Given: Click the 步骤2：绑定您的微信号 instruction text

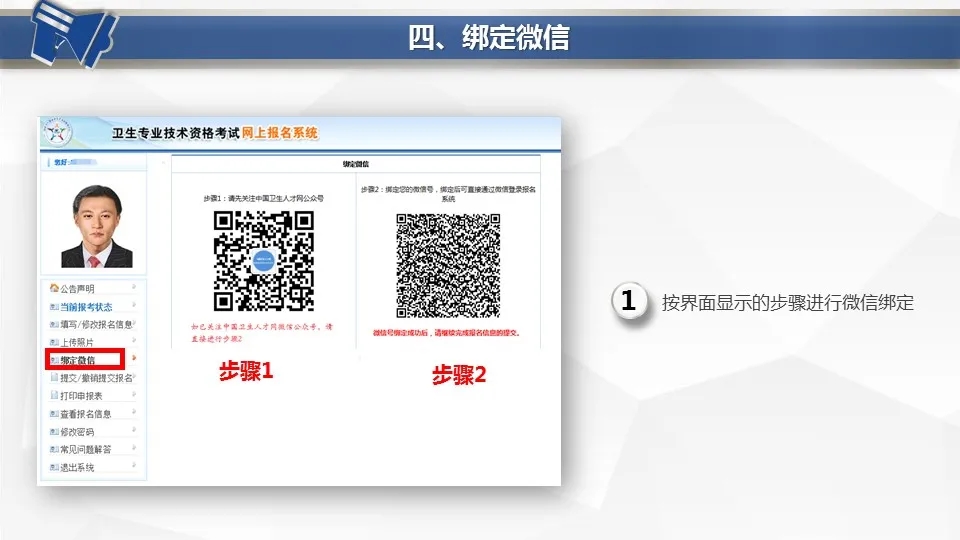Looking at the screenshot, I should point(448,194).
